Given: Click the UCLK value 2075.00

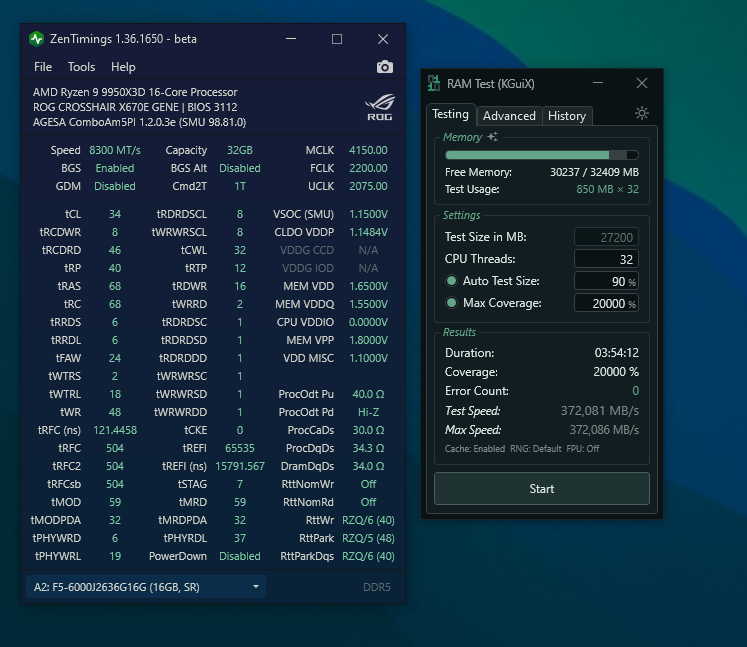Looking at the screenshot, I should tap(368, 186).
